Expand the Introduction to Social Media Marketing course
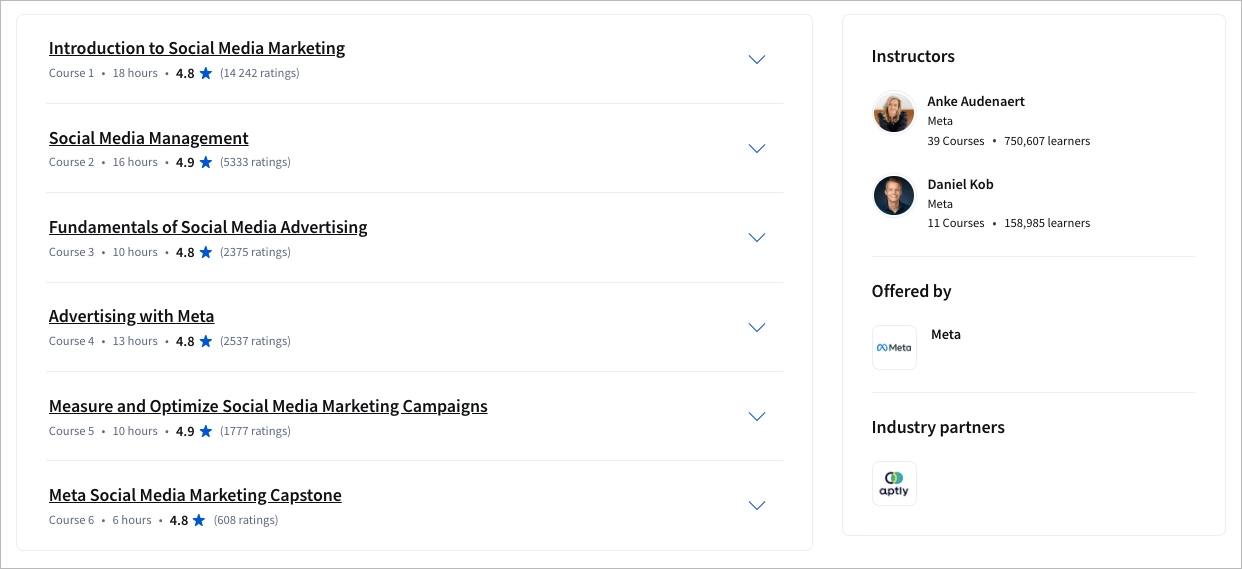Viewport: 1242px width, 569px height. 757,59
